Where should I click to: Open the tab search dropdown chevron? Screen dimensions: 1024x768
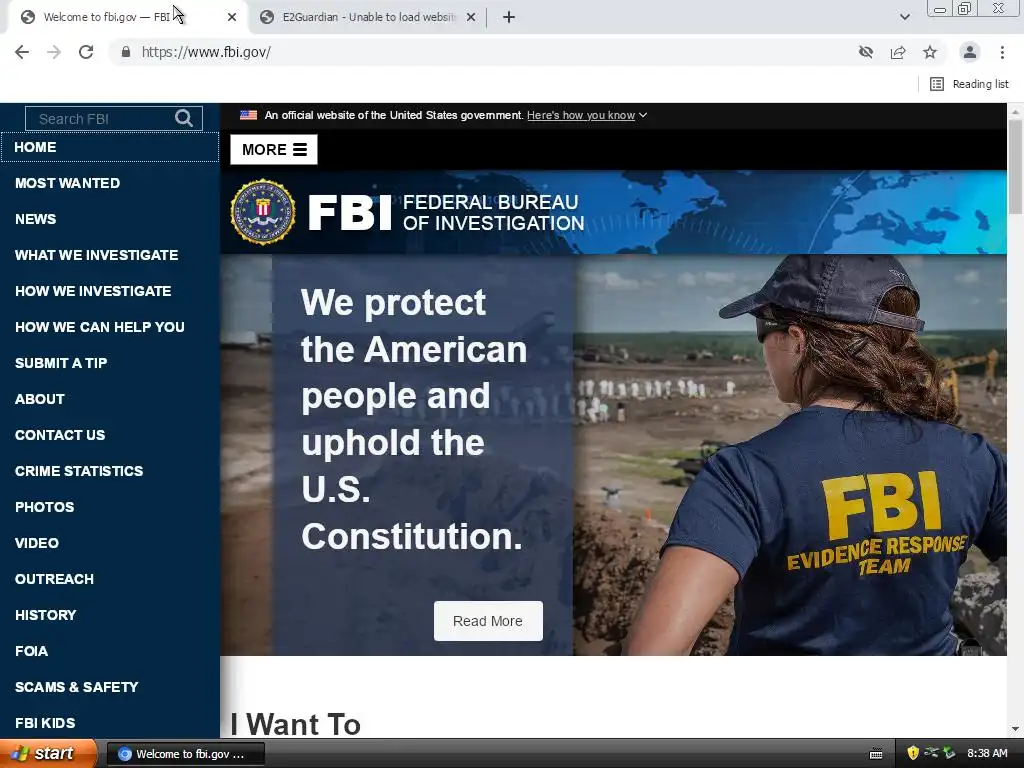[904, 17]
